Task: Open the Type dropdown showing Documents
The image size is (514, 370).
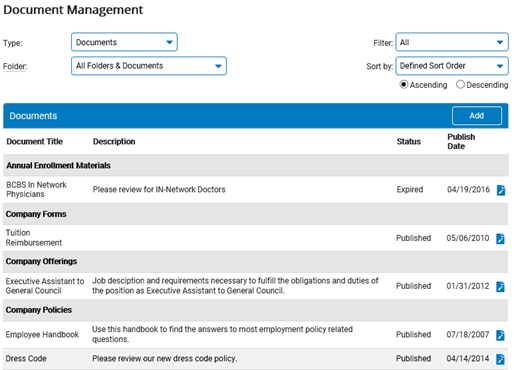Action: coord(124,42)
